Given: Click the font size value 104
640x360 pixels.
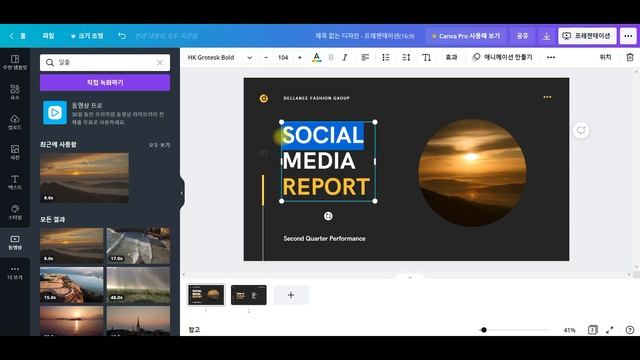Looking at the screenshot, I should click(283, 58).
